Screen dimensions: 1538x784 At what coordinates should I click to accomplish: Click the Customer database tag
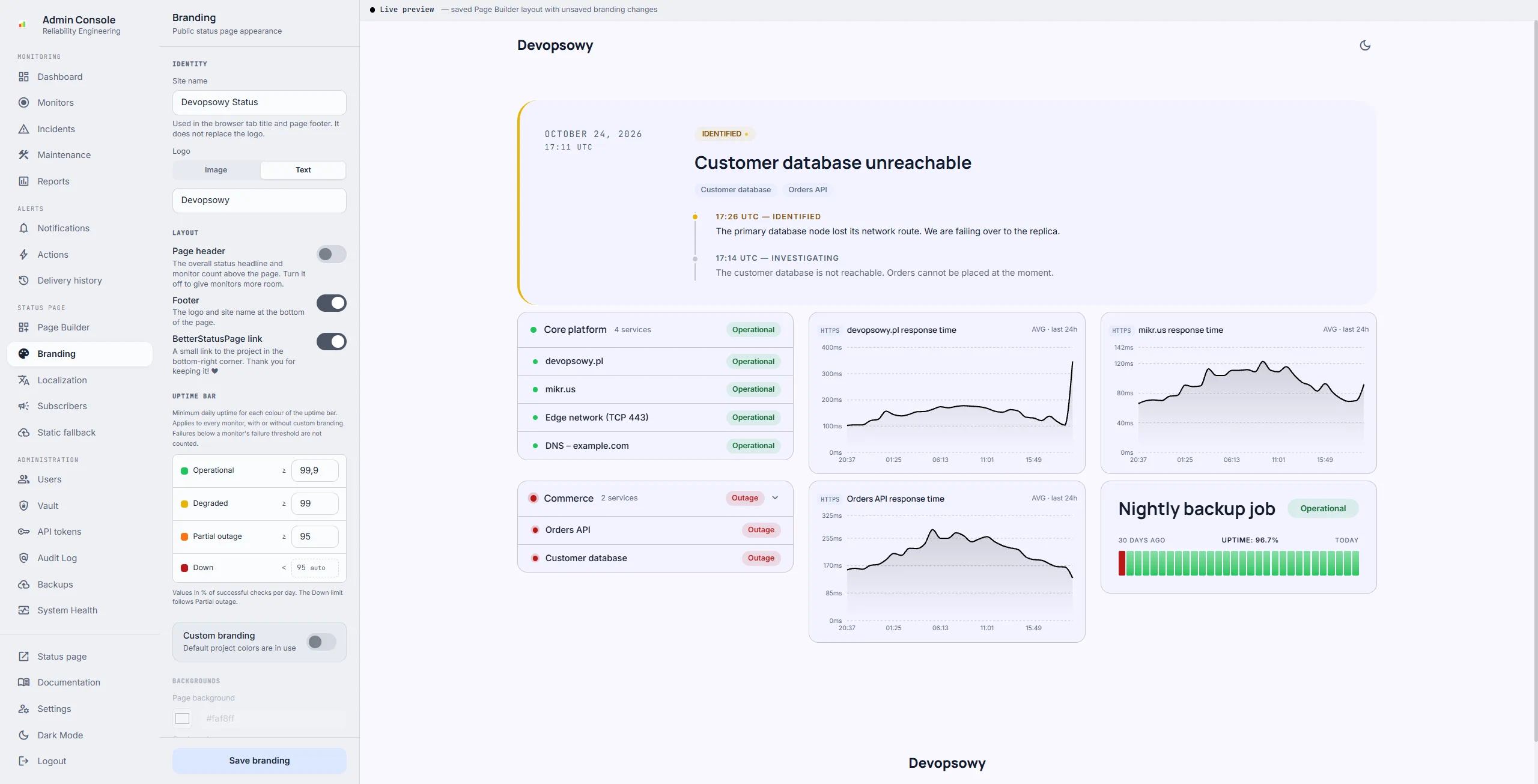735,190
